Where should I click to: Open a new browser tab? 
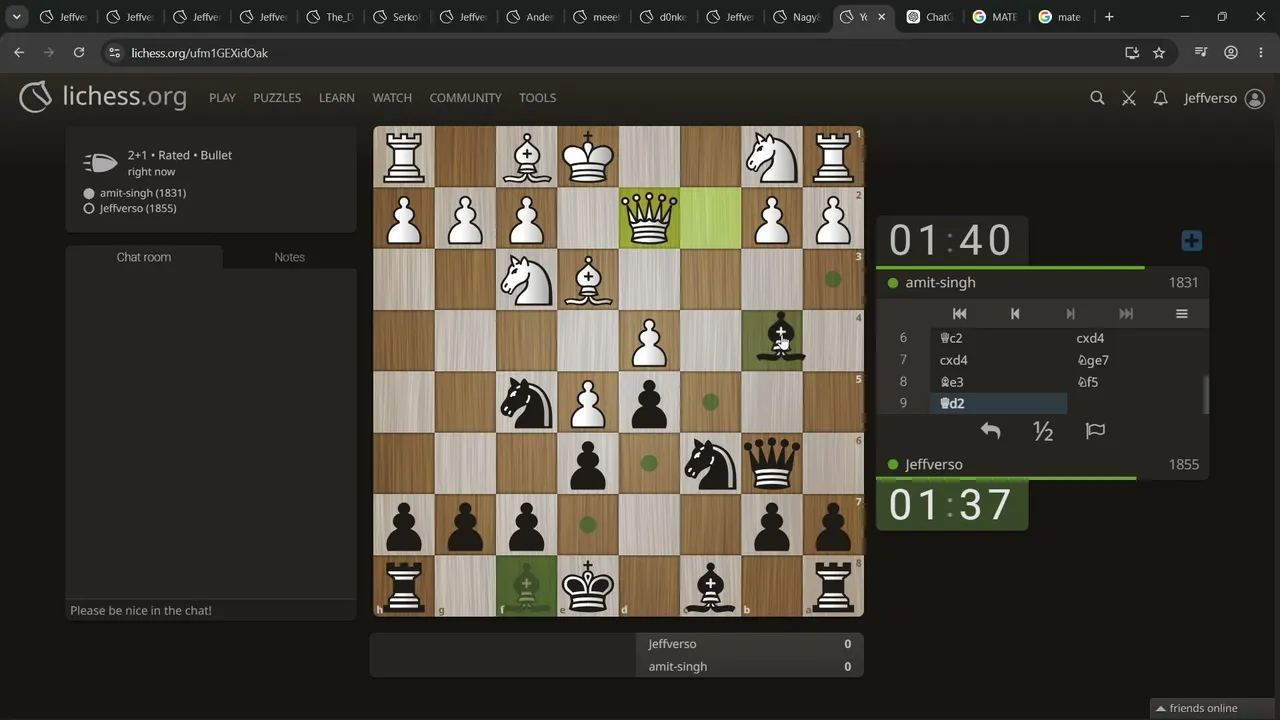click(1109, 17)
